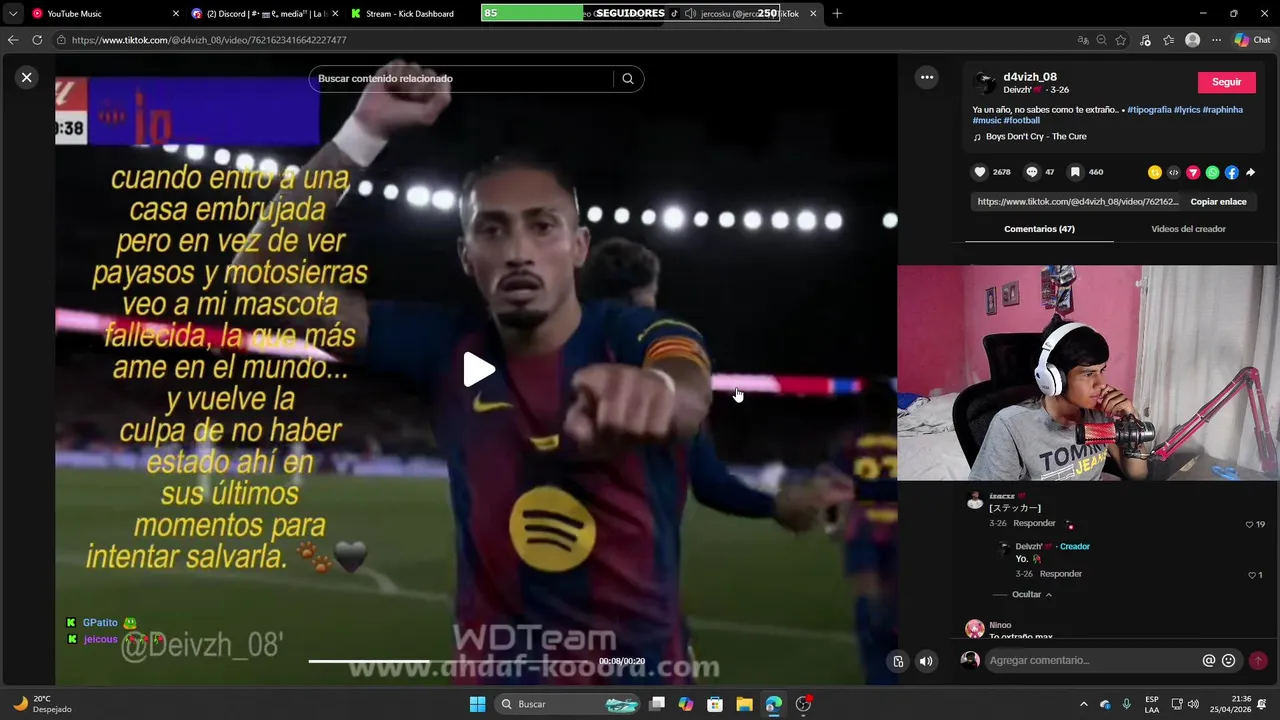Type in the Buscar contenido relacionado field
Image resolution: width=1280 pixels, height=720 pixels.
coord(464,79)
